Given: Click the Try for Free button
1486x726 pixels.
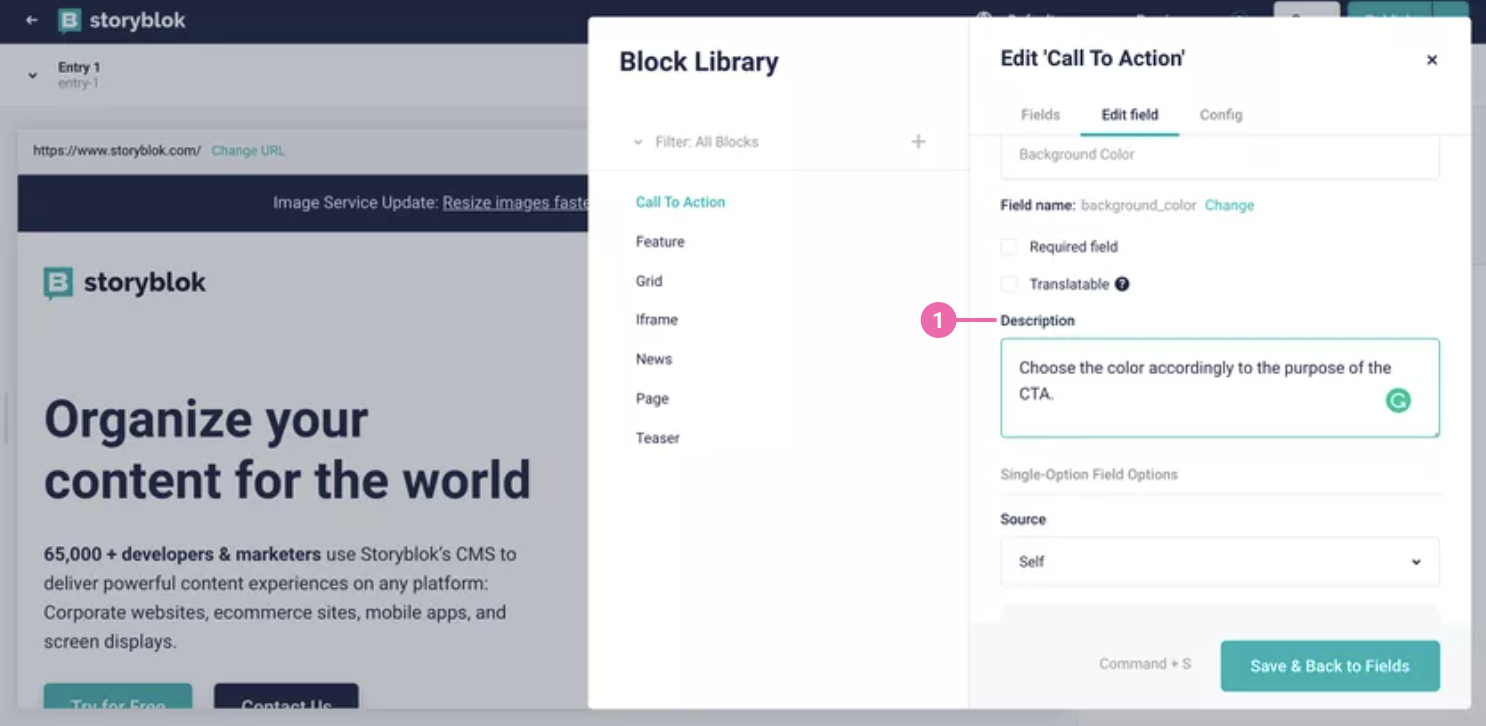Looking at the screenshot, I should (x=117, y=703).
